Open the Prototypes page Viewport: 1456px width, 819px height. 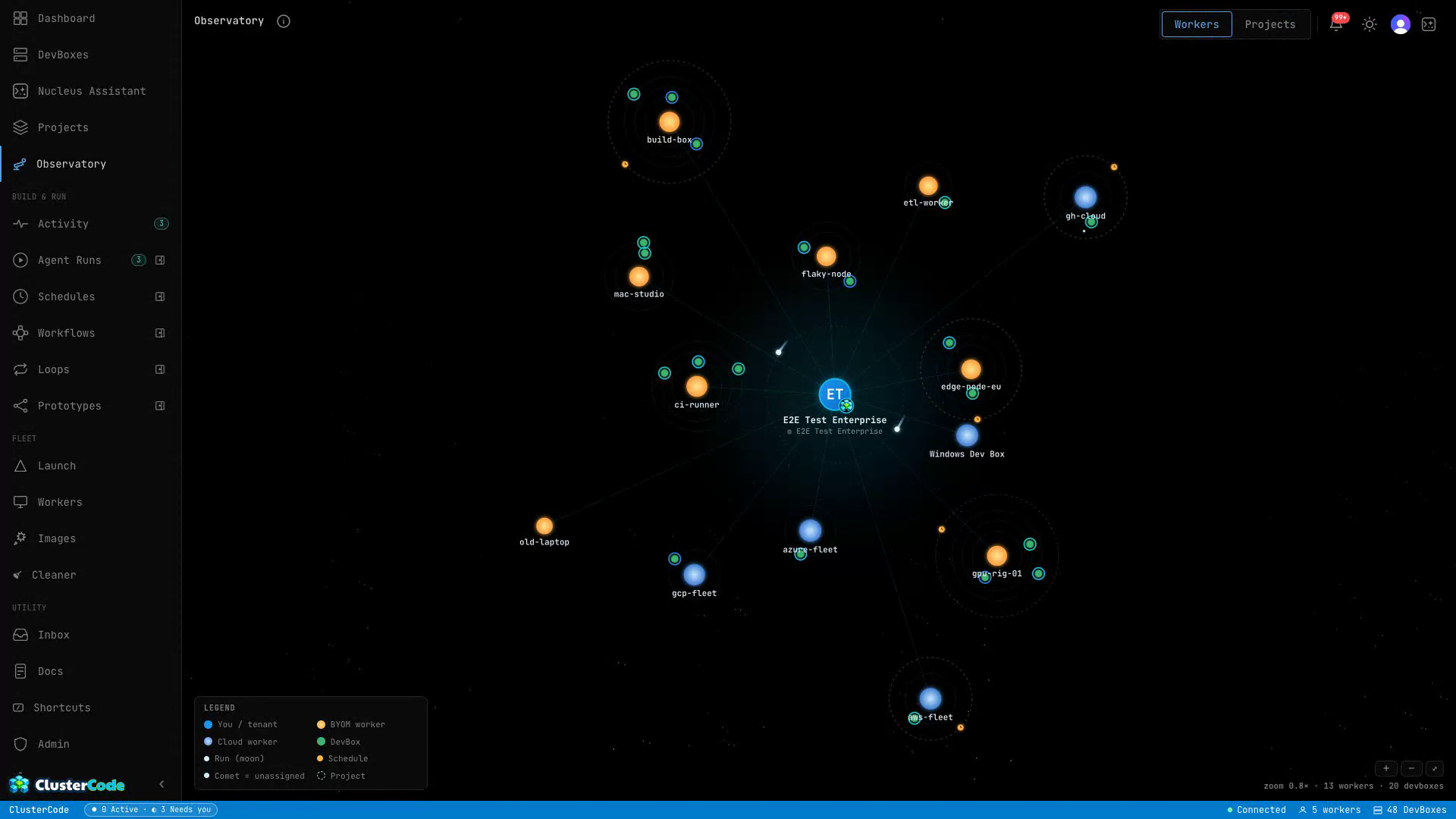click(69, 406)
